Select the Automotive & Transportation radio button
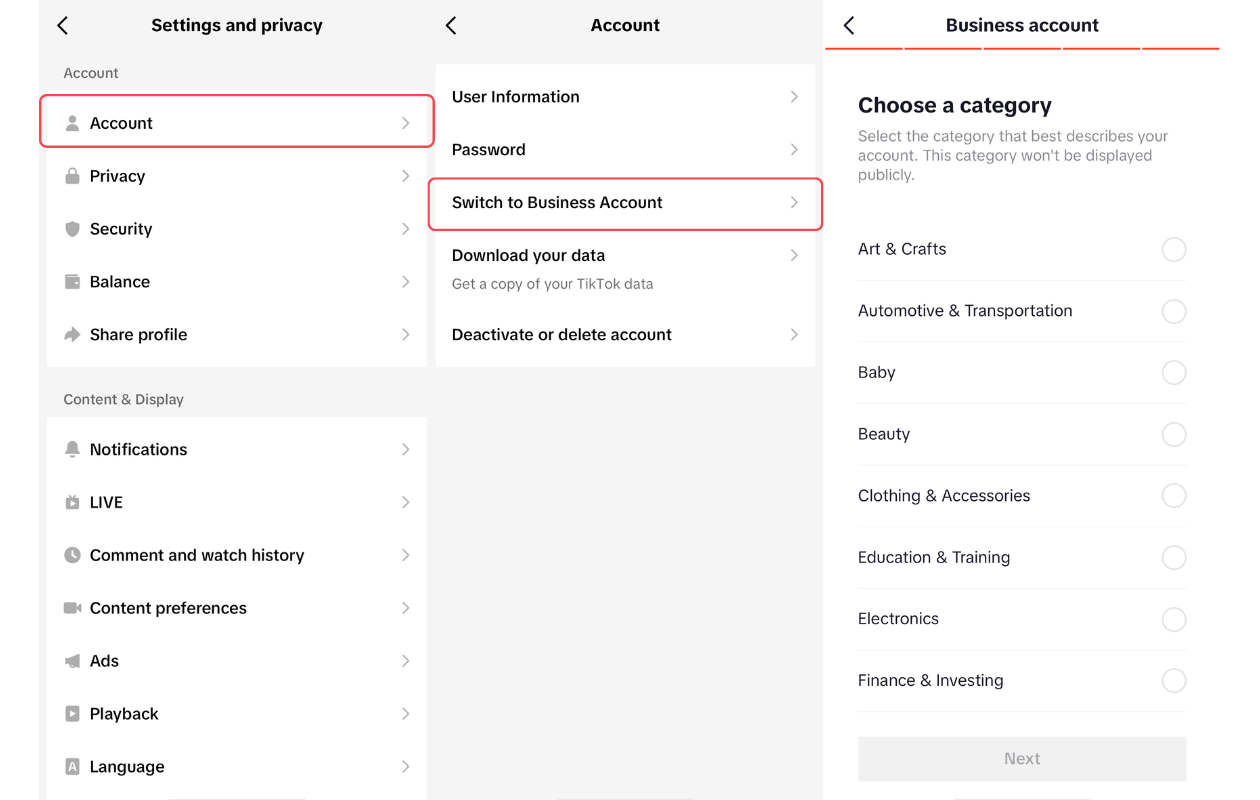 pos(1174,311)
